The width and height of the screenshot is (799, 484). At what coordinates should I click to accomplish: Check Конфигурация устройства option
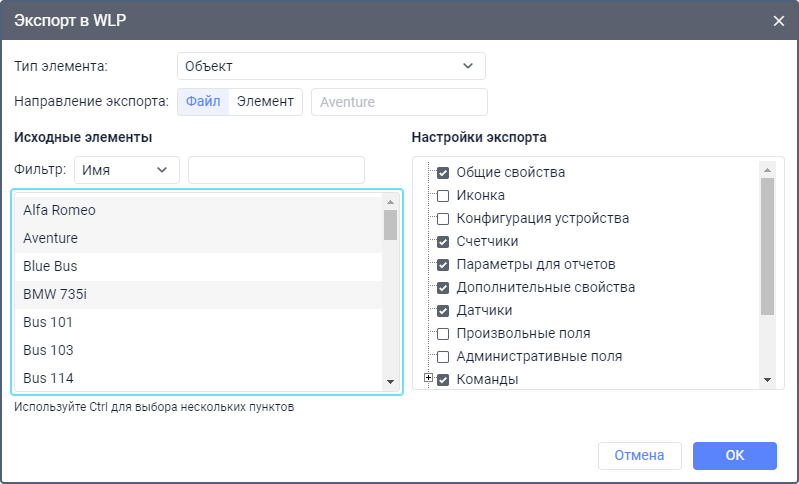point(443,218)
